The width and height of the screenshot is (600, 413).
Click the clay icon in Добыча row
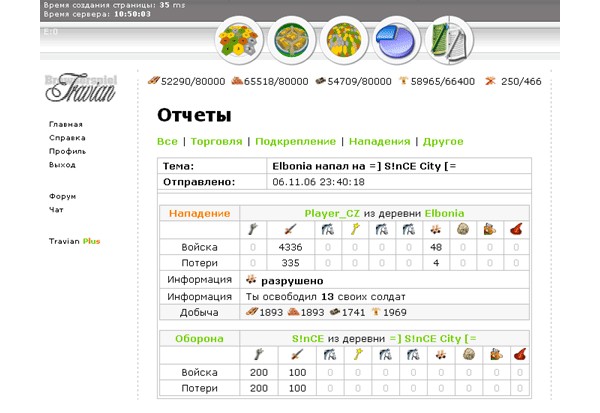[x=293, y=312]
